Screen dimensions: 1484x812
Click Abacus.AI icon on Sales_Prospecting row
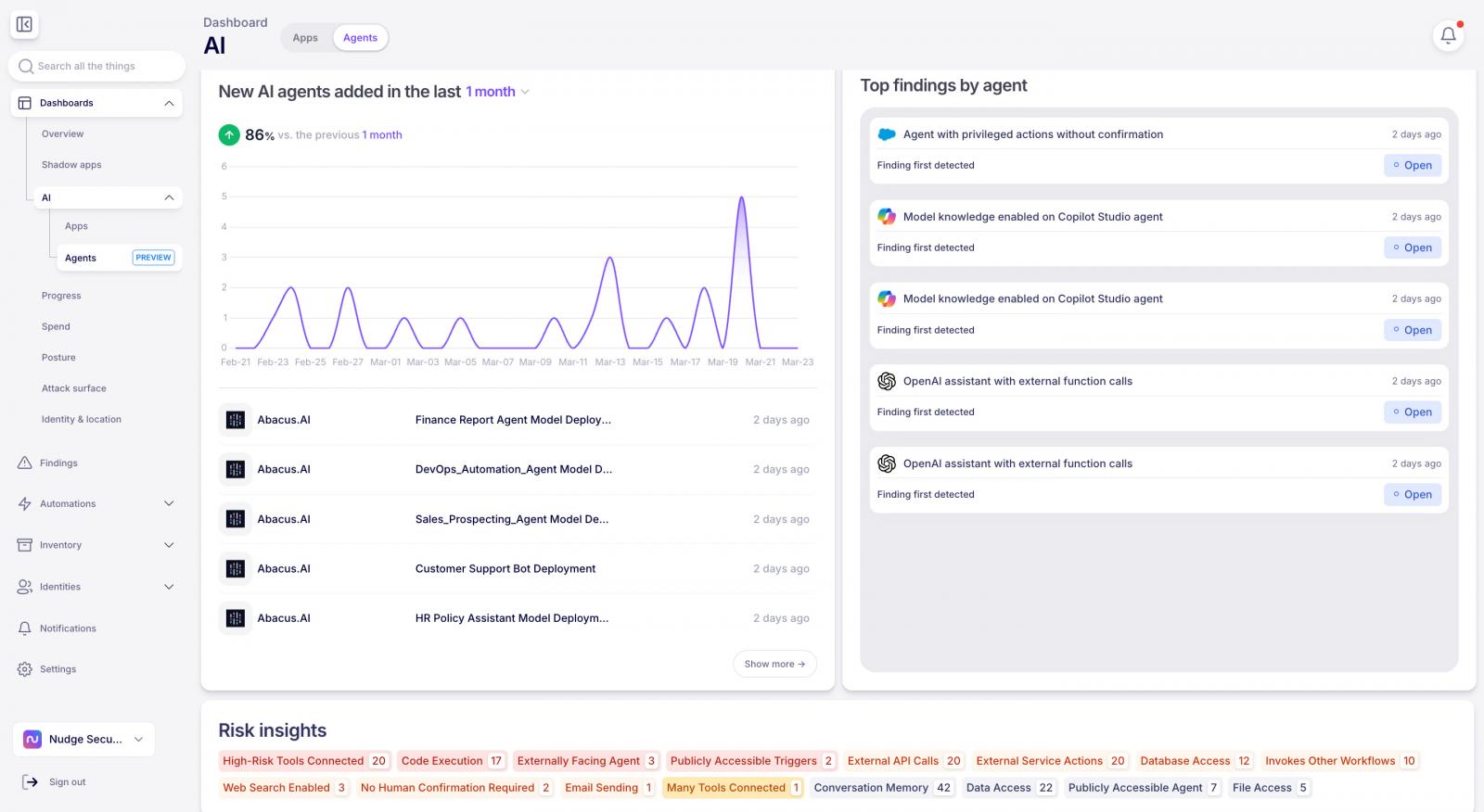pos(236,519)
